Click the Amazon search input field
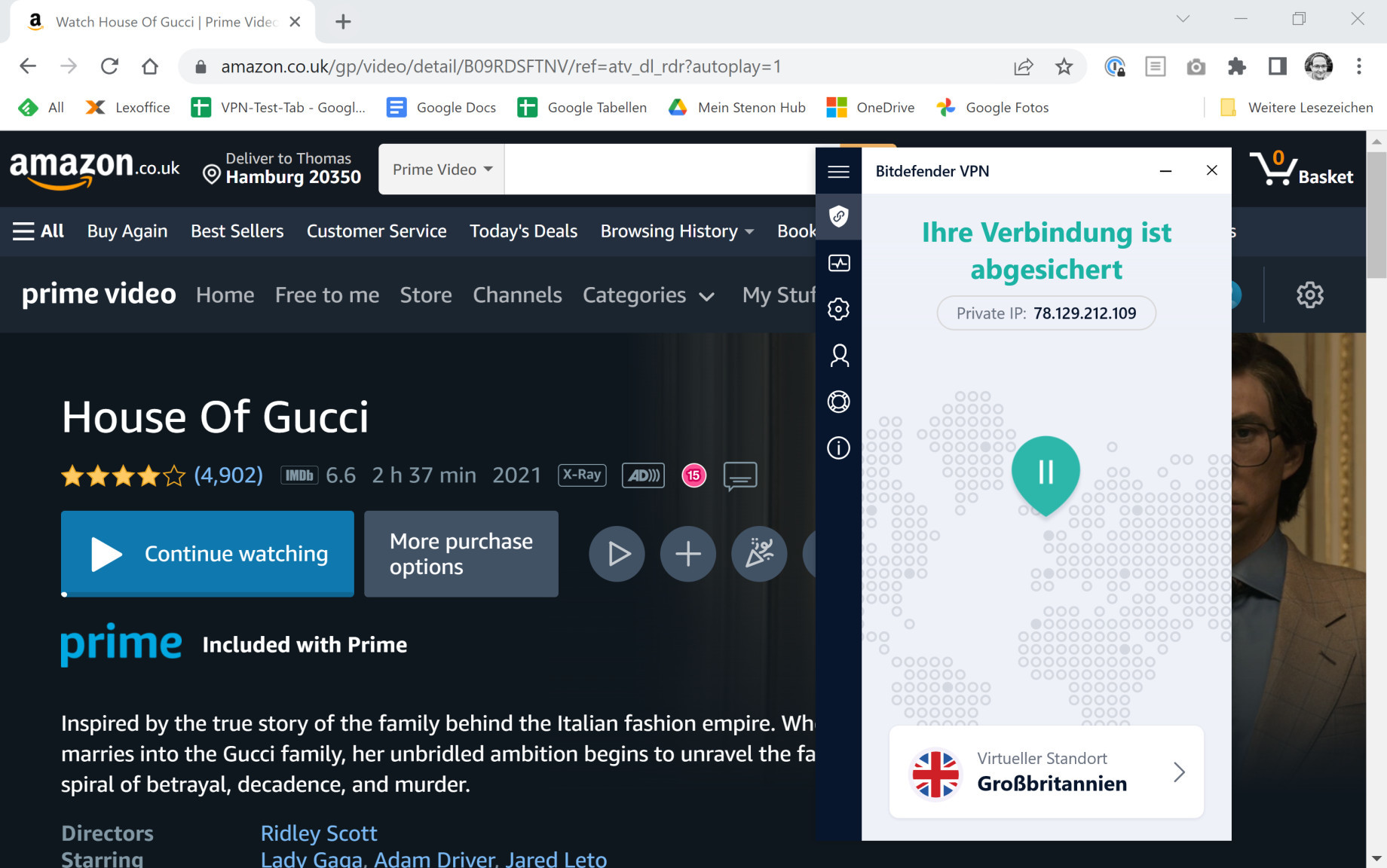This screenshot has width=1387, height=868. (660, 170)
